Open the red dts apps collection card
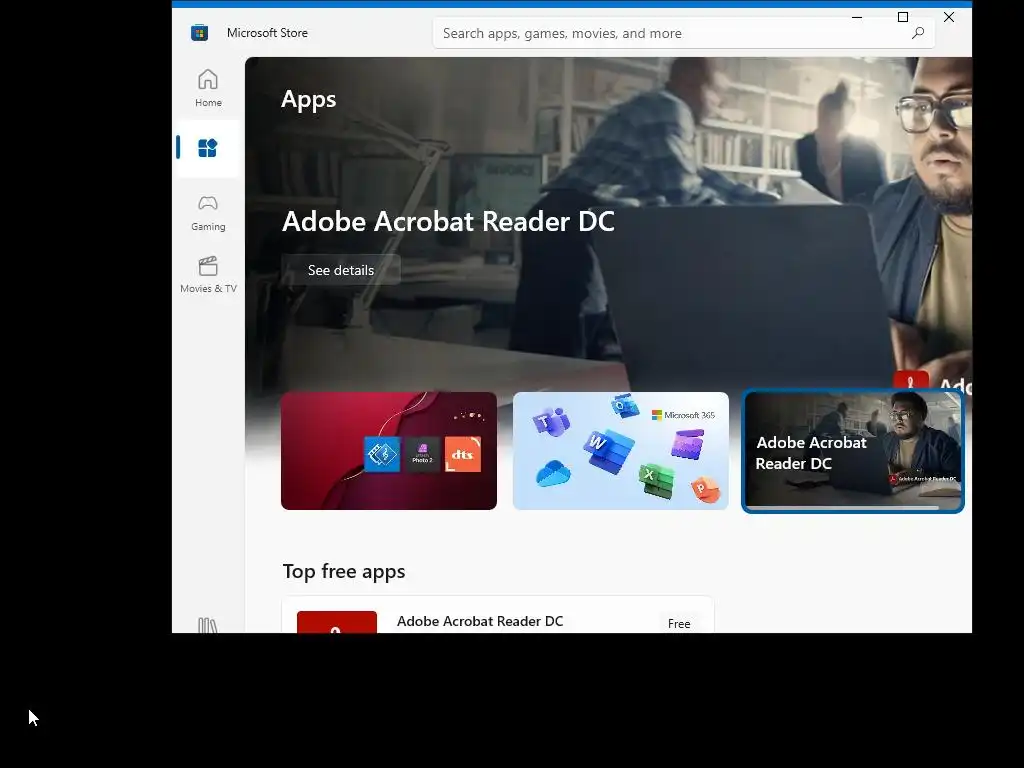Viewport: 1024px width, 768px height. (x=389, y=451)
